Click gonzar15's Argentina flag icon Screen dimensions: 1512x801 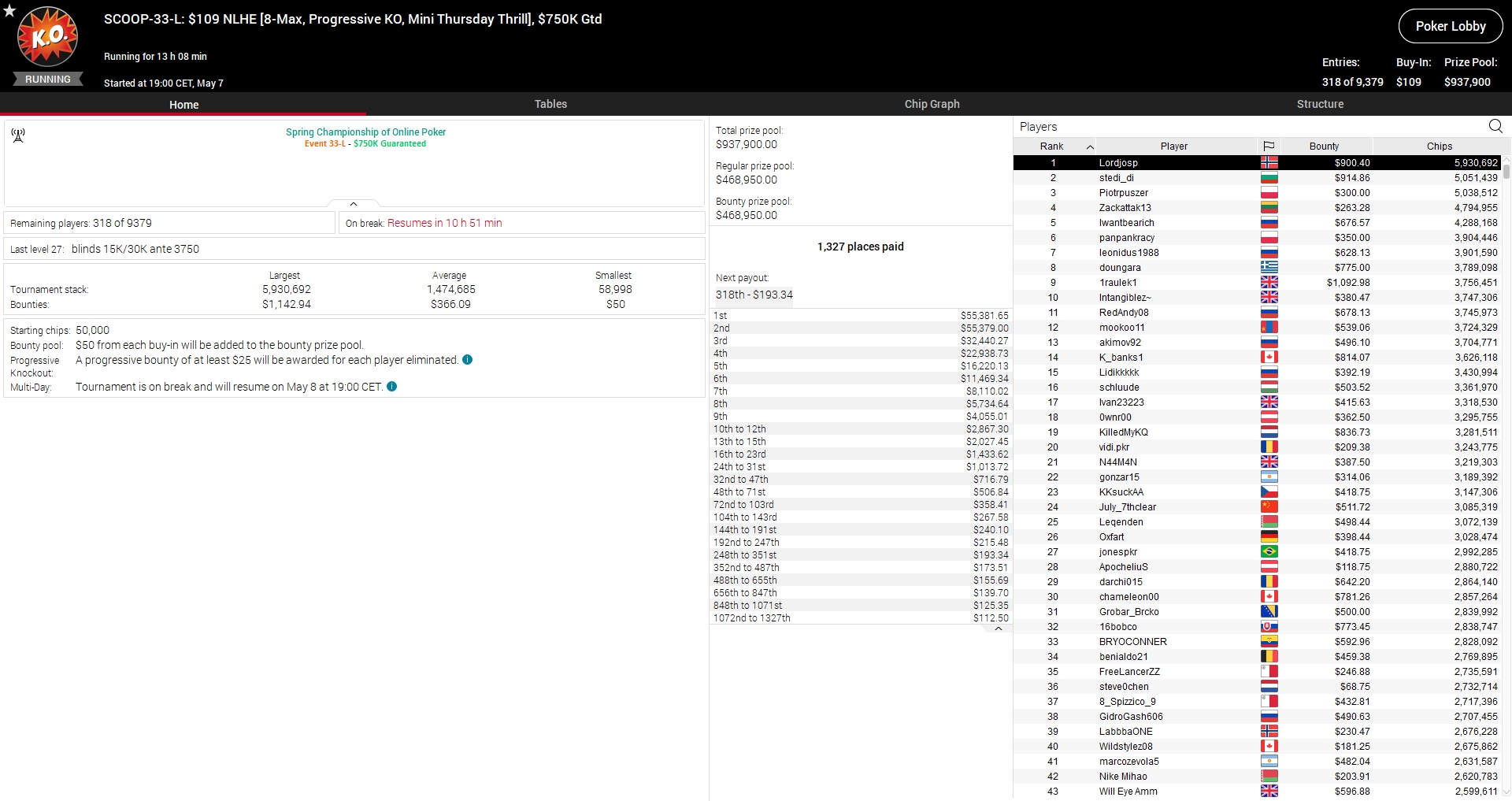pos(1269,477)
